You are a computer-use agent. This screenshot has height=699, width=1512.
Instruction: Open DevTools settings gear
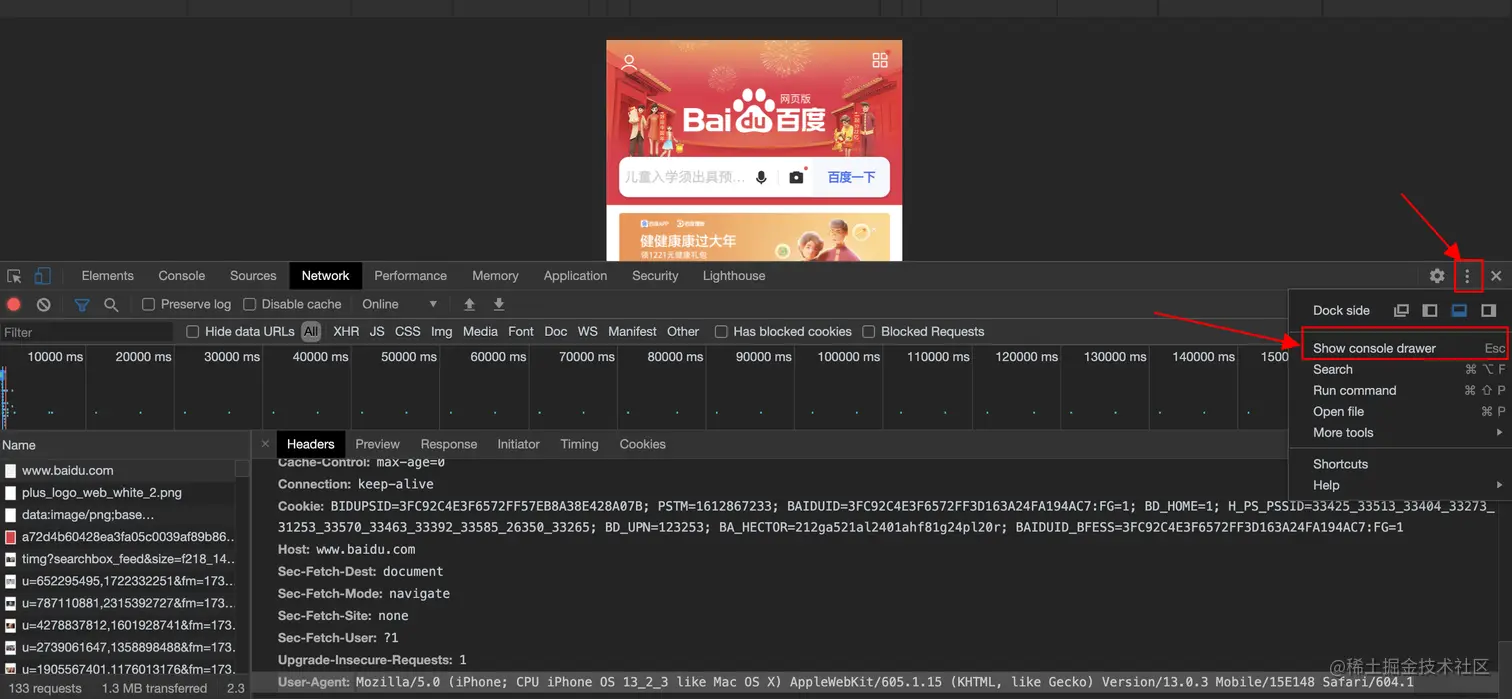pyautogui.click(x=1437, y=276)
